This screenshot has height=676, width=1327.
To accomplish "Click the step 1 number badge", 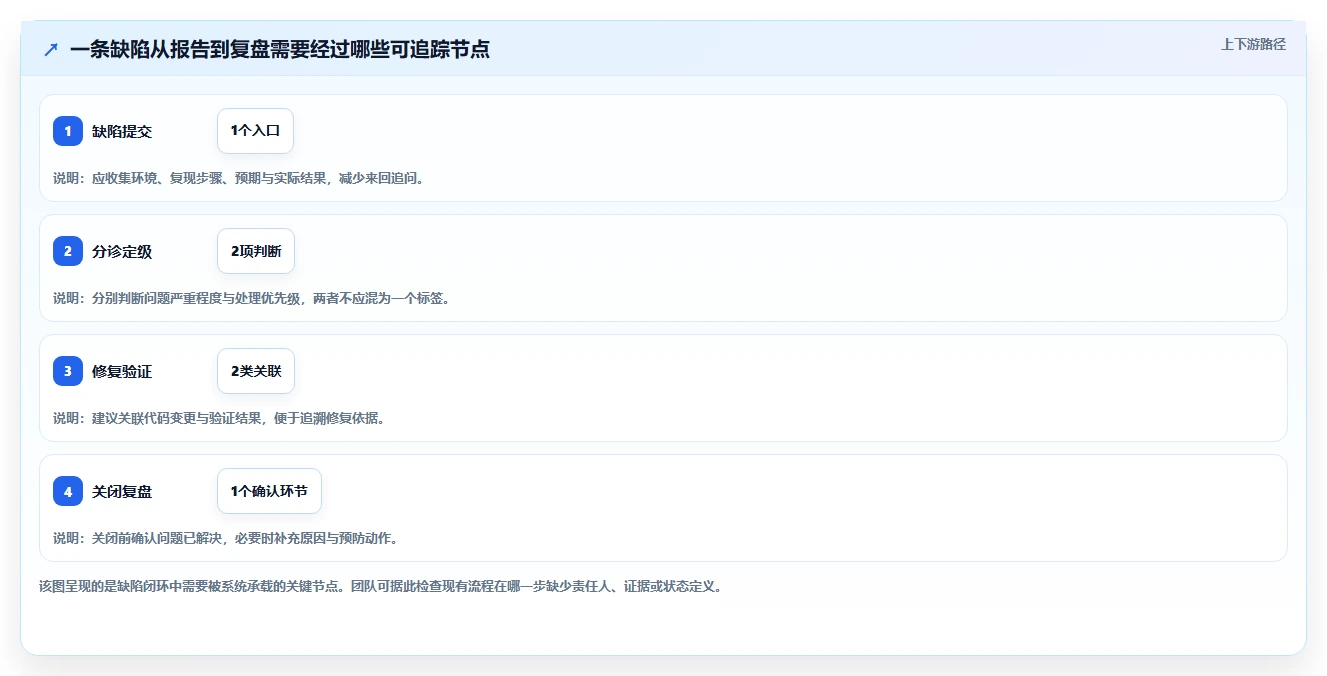I will [x=68, y=131].
